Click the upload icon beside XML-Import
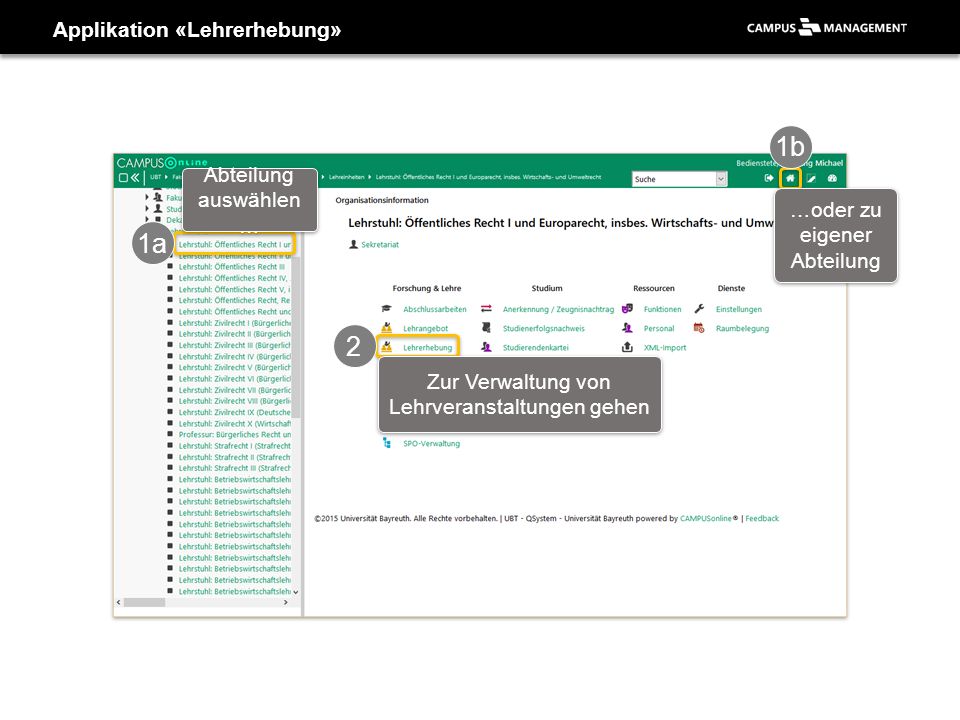Screen dimensions: 960x720 (x=627, y=347)
